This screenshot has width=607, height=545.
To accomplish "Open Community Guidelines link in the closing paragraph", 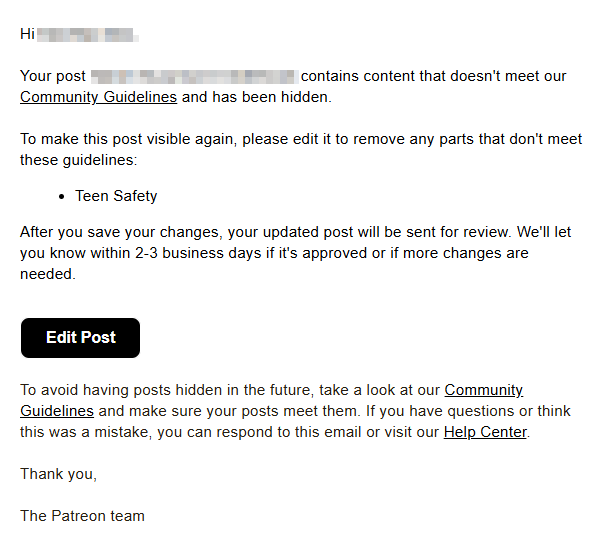I will (271, 400).
